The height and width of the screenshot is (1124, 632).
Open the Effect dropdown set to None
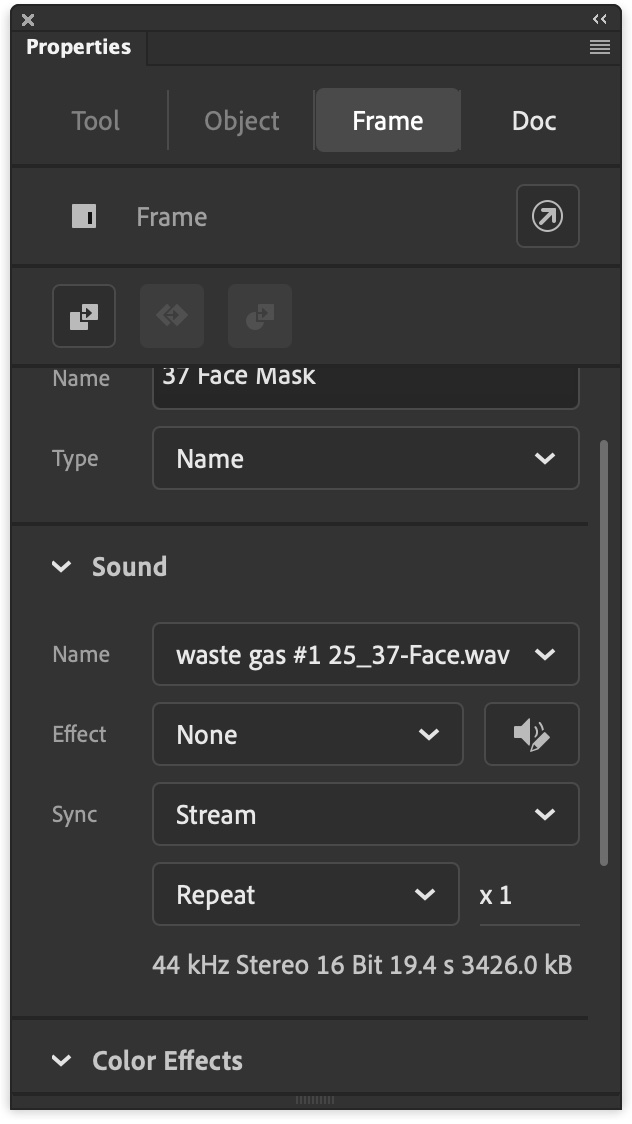pyautogui.click(x=307, y=734)
